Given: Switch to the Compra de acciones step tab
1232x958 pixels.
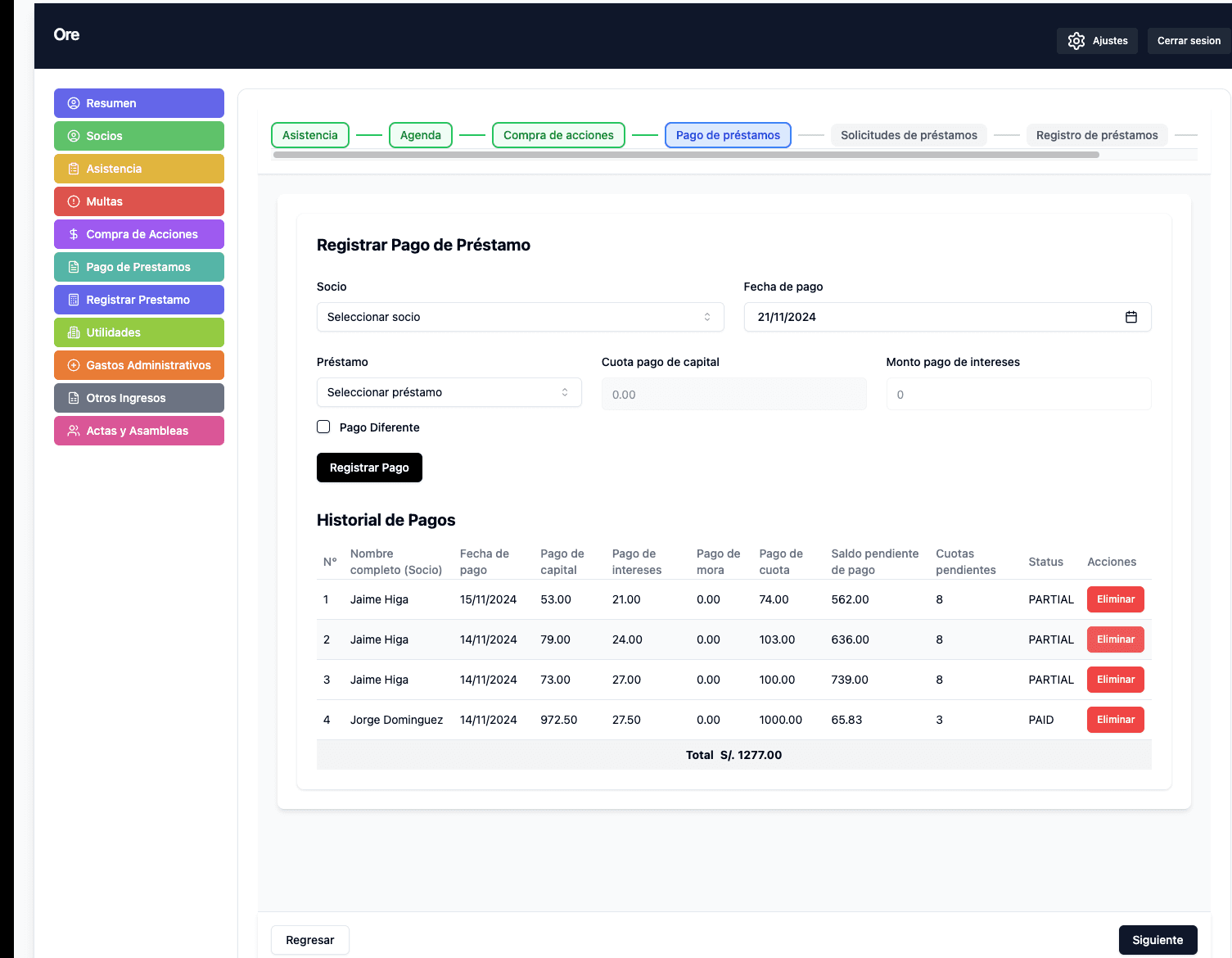Looking at the screenshot, I should 558,135.
